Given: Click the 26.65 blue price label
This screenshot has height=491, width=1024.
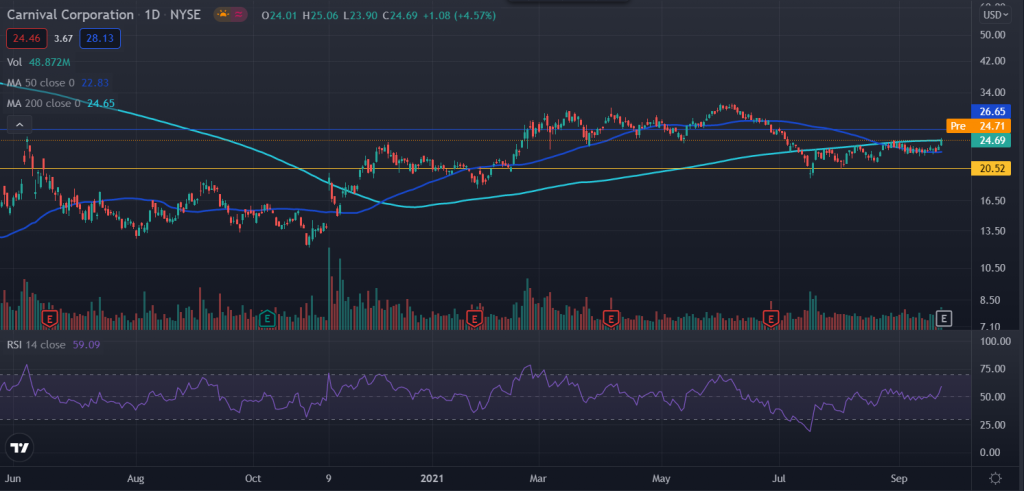Looking at the screenshot, I should tap(991, 111).
